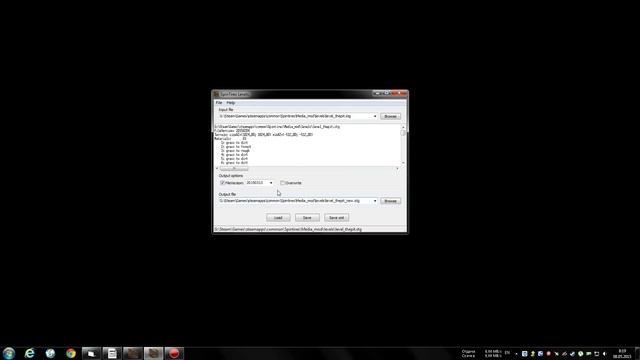Open the globe browser icon on the taskbar
Screen dimensions: 640x360
pos(50,353)
